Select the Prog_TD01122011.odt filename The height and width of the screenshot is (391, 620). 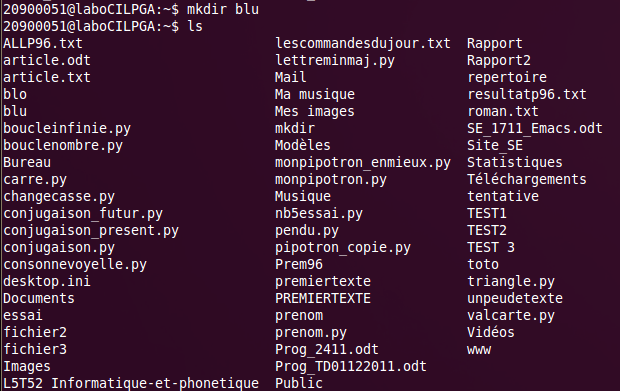coord(351,366)
